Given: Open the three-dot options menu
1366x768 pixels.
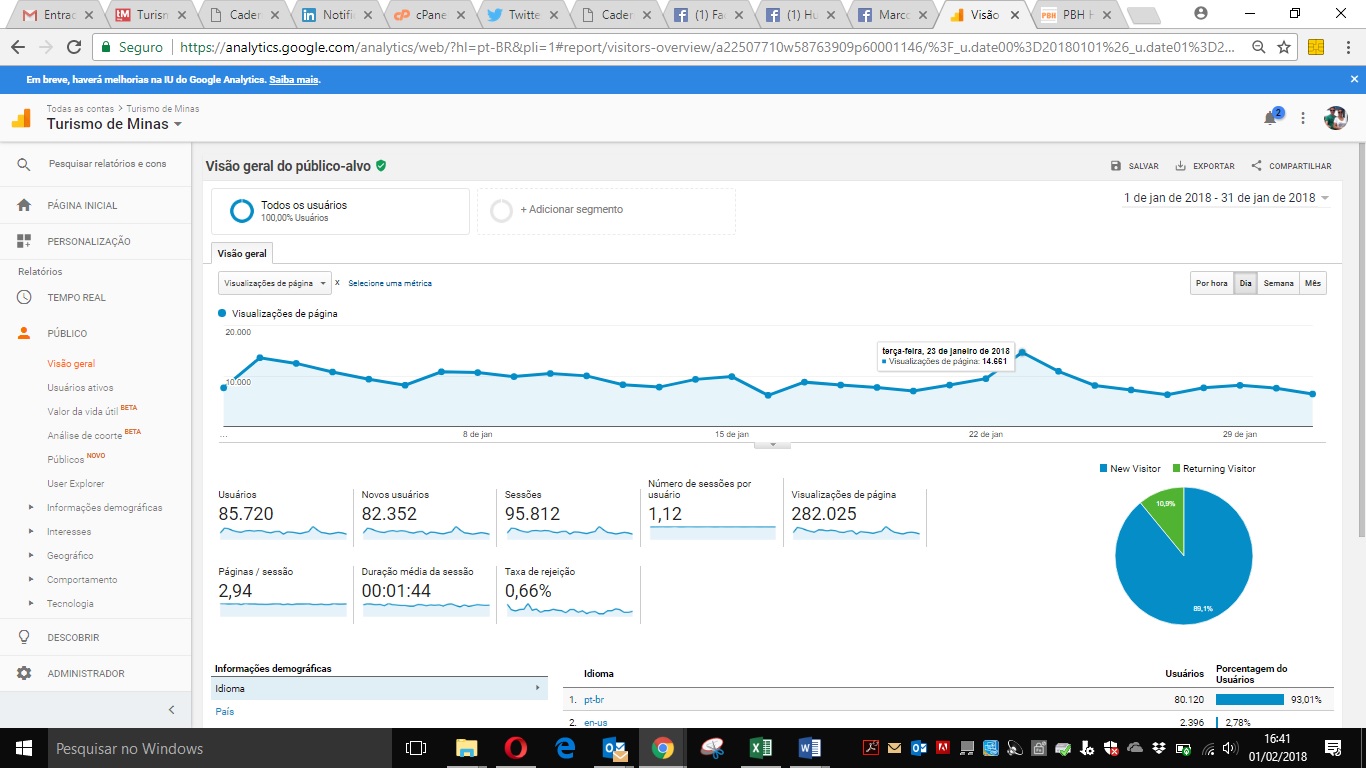Looking at the screenshot, I should [1303, 118].
